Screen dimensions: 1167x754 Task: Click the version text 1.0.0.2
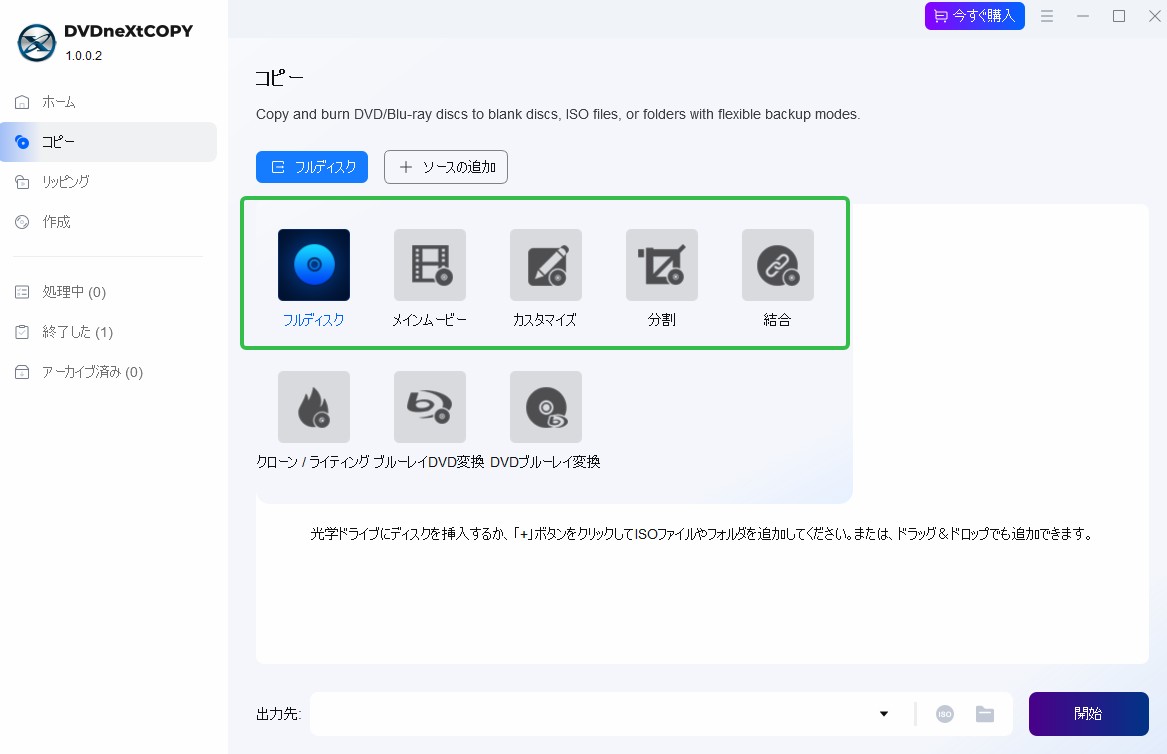tap(83, 56)
